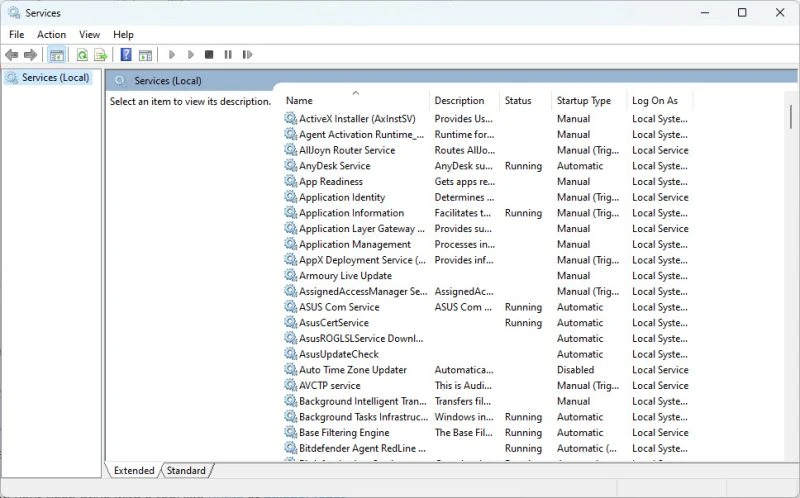
Task: Click gear icon beside Armoury Live Update
Action: [291, 276]
